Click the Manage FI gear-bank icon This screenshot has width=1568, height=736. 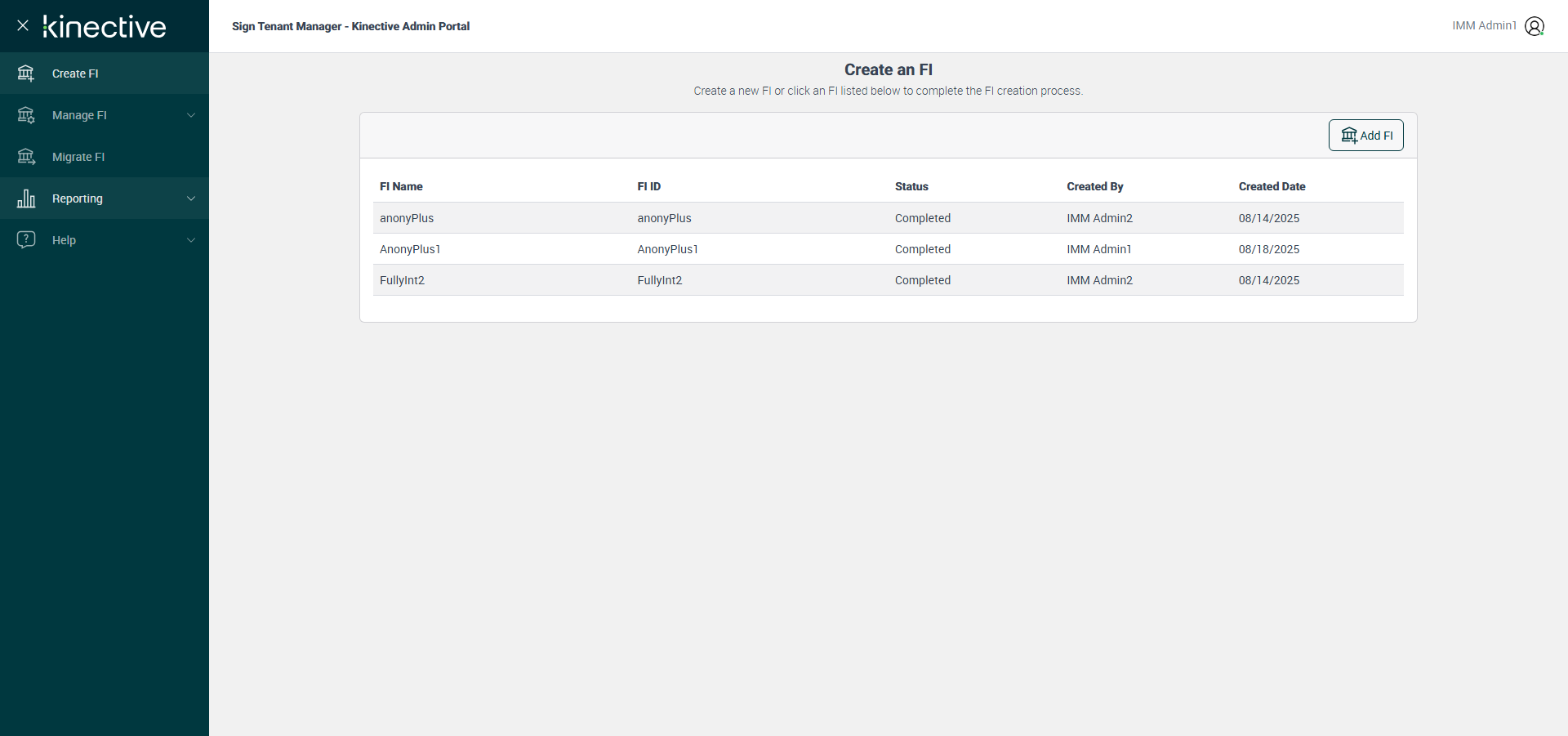click(26, 115)
